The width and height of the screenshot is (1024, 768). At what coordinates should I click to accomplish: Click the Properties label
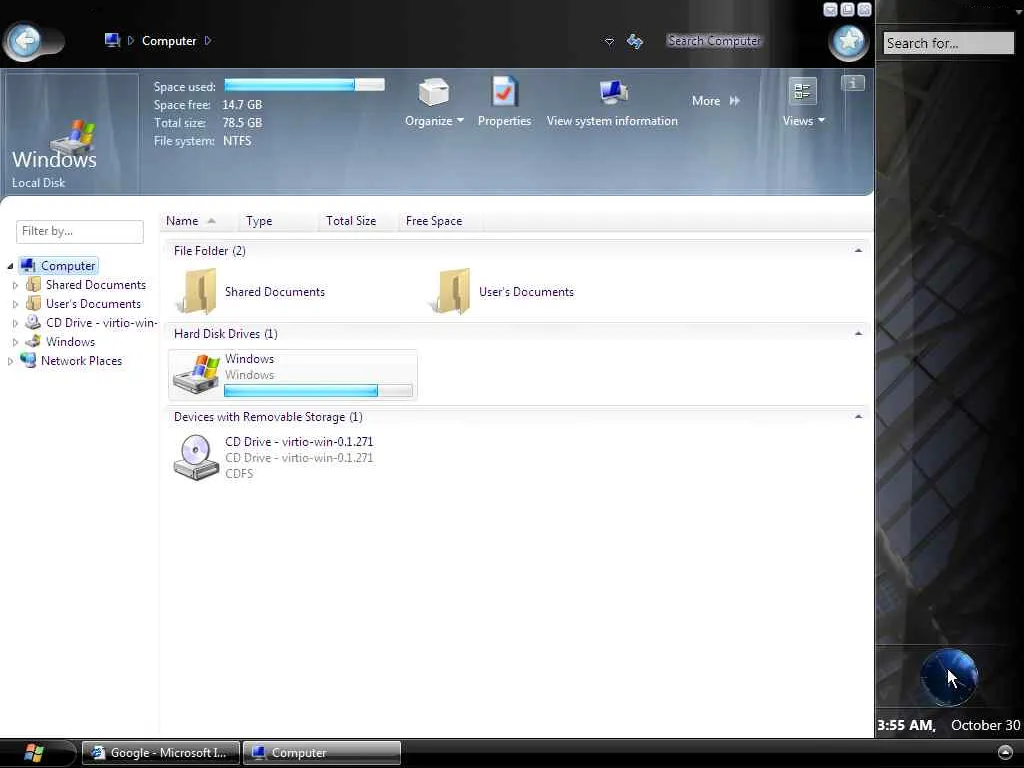pyautogui.click(x=504, y=121)
